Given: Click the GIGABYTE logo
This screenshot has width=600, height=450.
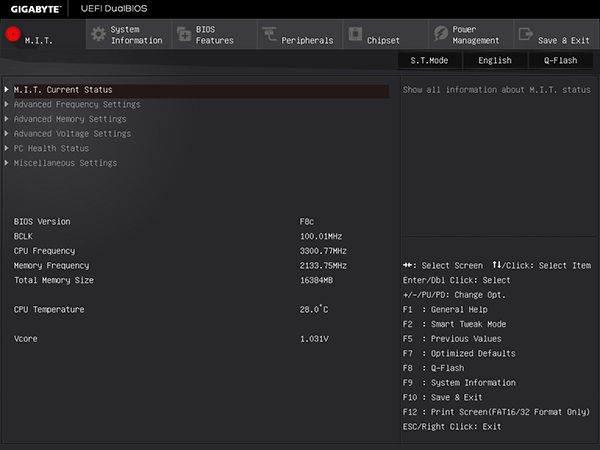Looking at the screenshot, I should tap(35, 9).
